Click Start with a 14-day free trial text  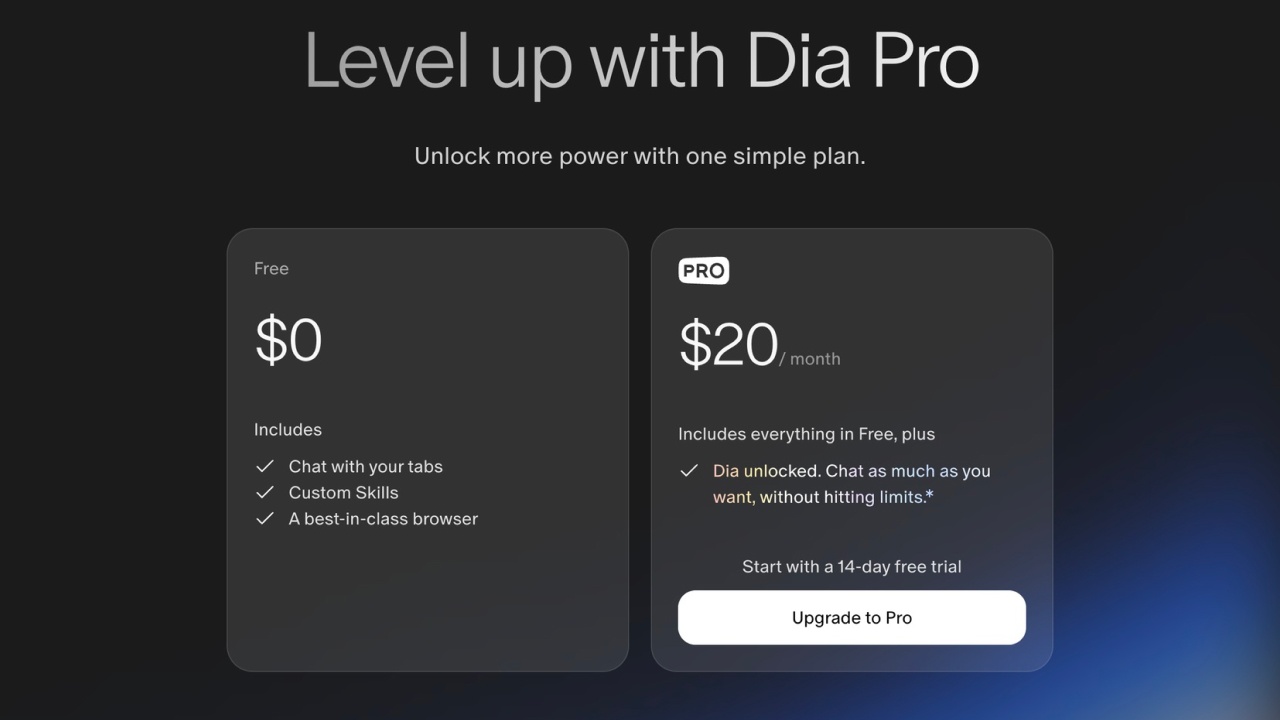pyautogui.click(x=852, y=566)
